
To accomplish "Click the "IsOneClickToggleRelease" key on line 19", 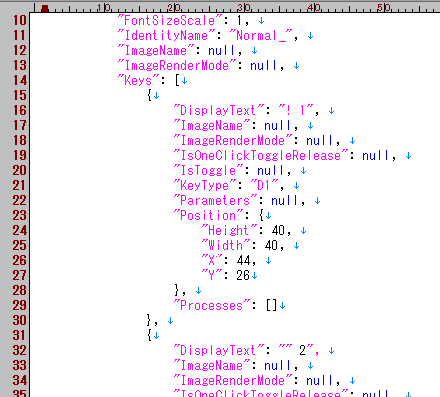I will [x=261, y=155].
